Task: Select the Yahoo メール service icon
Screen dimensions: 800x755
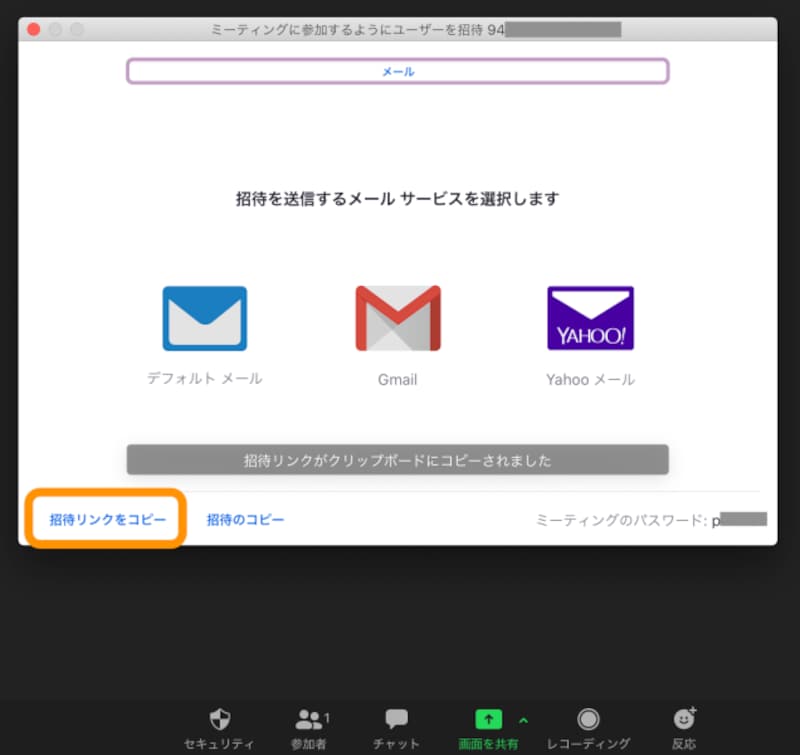Action: [590, 316]
